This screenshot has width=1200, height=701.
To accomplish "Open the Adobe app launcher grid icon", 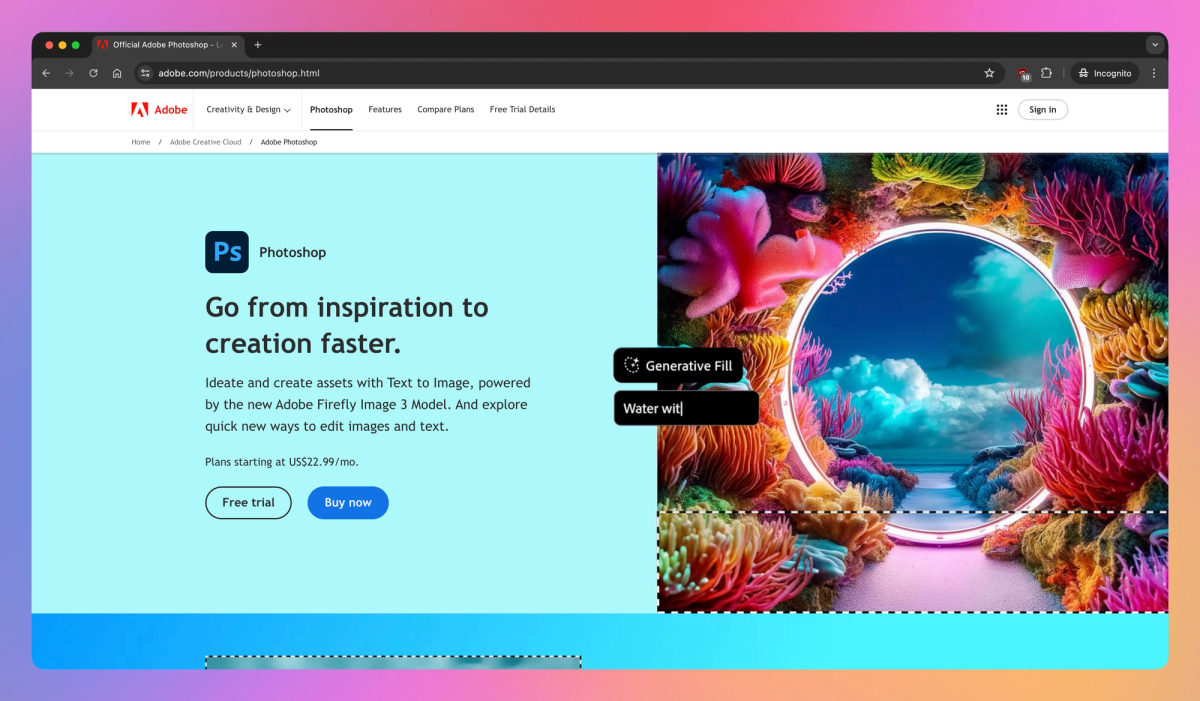I will [x=1001, y=109].
